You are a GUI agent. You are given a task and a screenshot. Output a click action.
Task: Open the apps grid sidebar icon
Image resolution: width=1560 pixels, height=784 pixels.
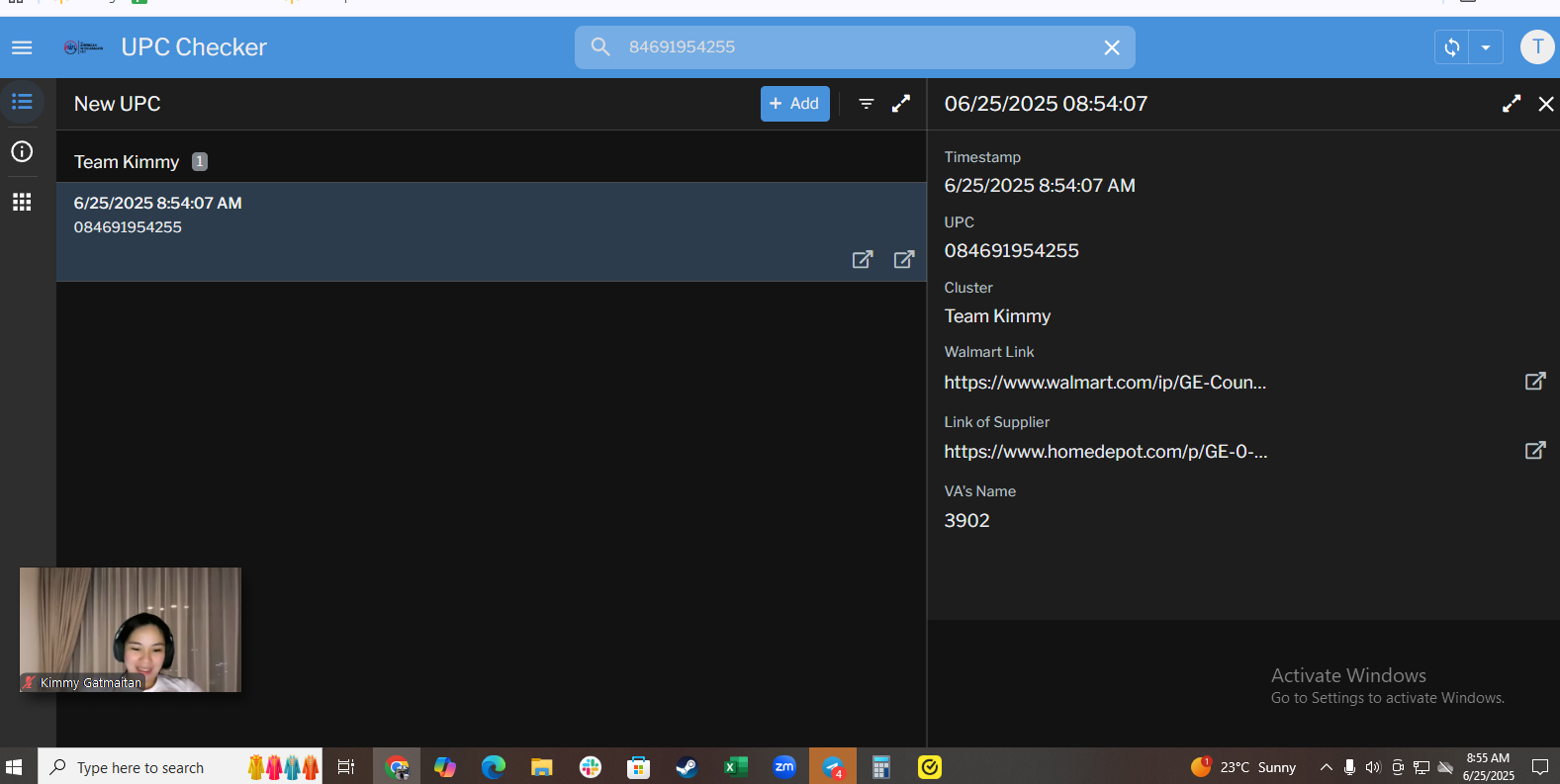[22, 202]
